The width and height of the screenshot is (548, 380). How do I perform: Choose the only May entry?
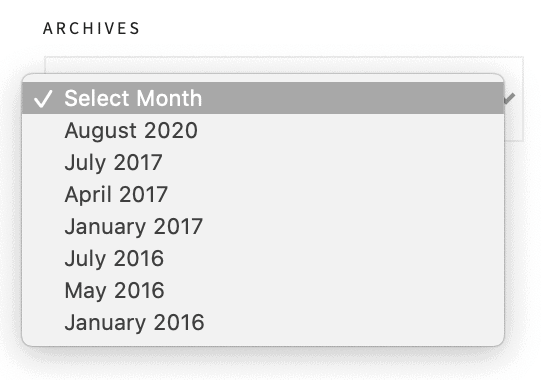click(x=263, y=290)
